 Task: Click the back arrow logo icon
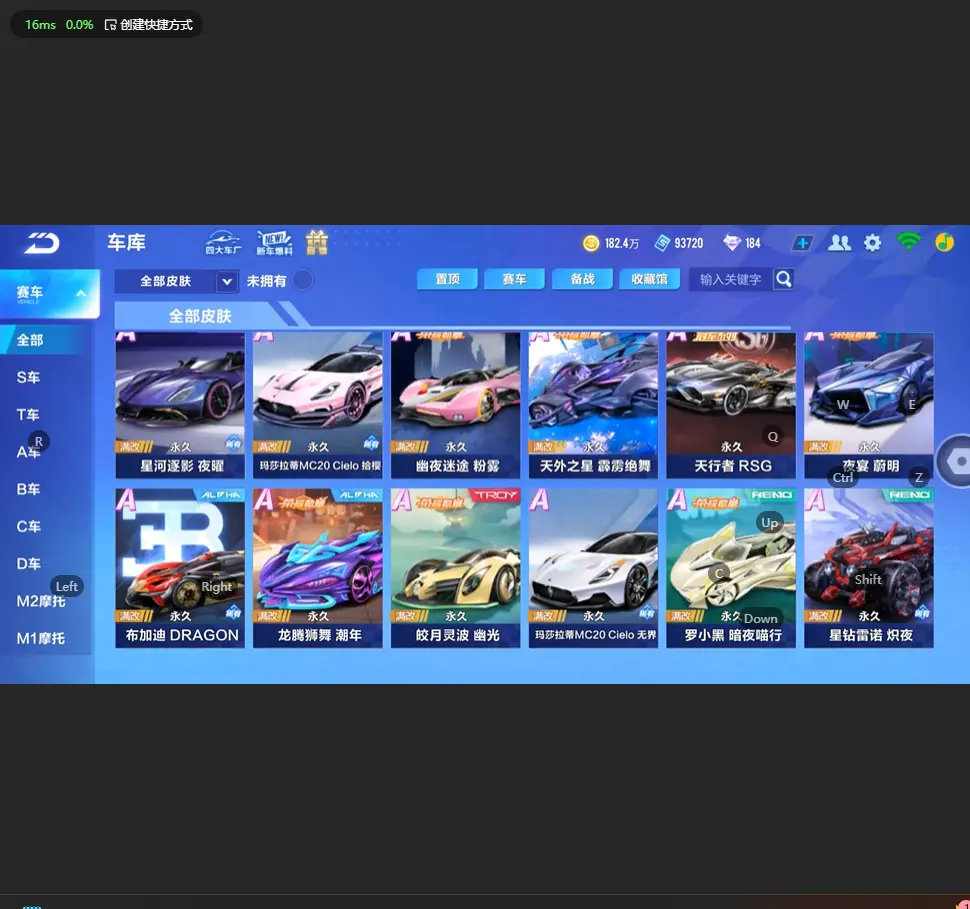(x=41, y=243)
